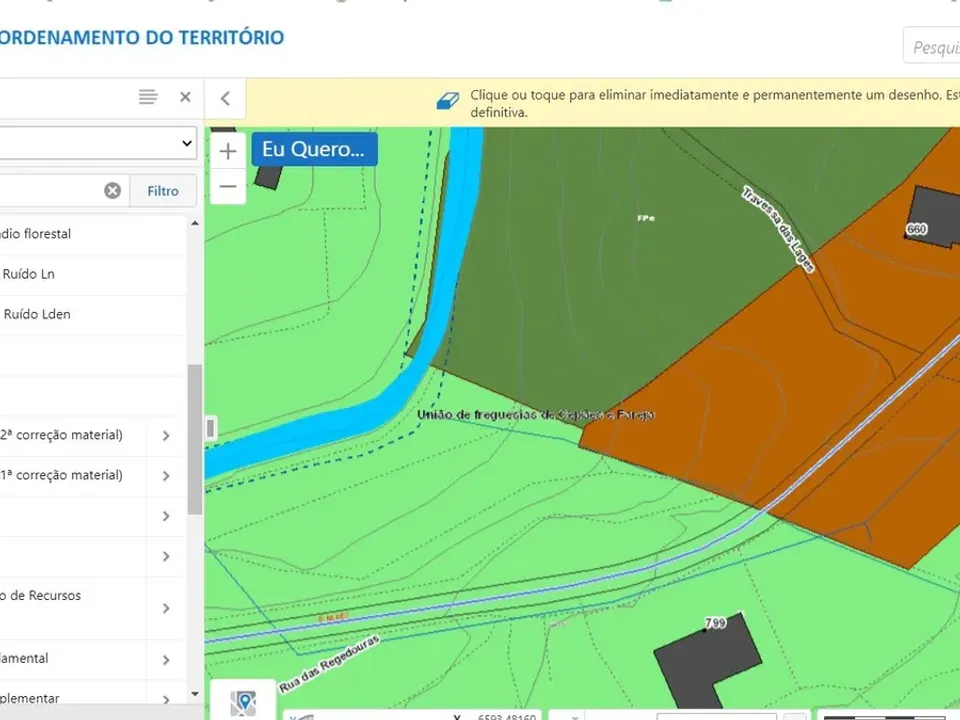960x720 pixels.
Task: Expand the 1ª correção material layer group
Action: tap(166, 476)
